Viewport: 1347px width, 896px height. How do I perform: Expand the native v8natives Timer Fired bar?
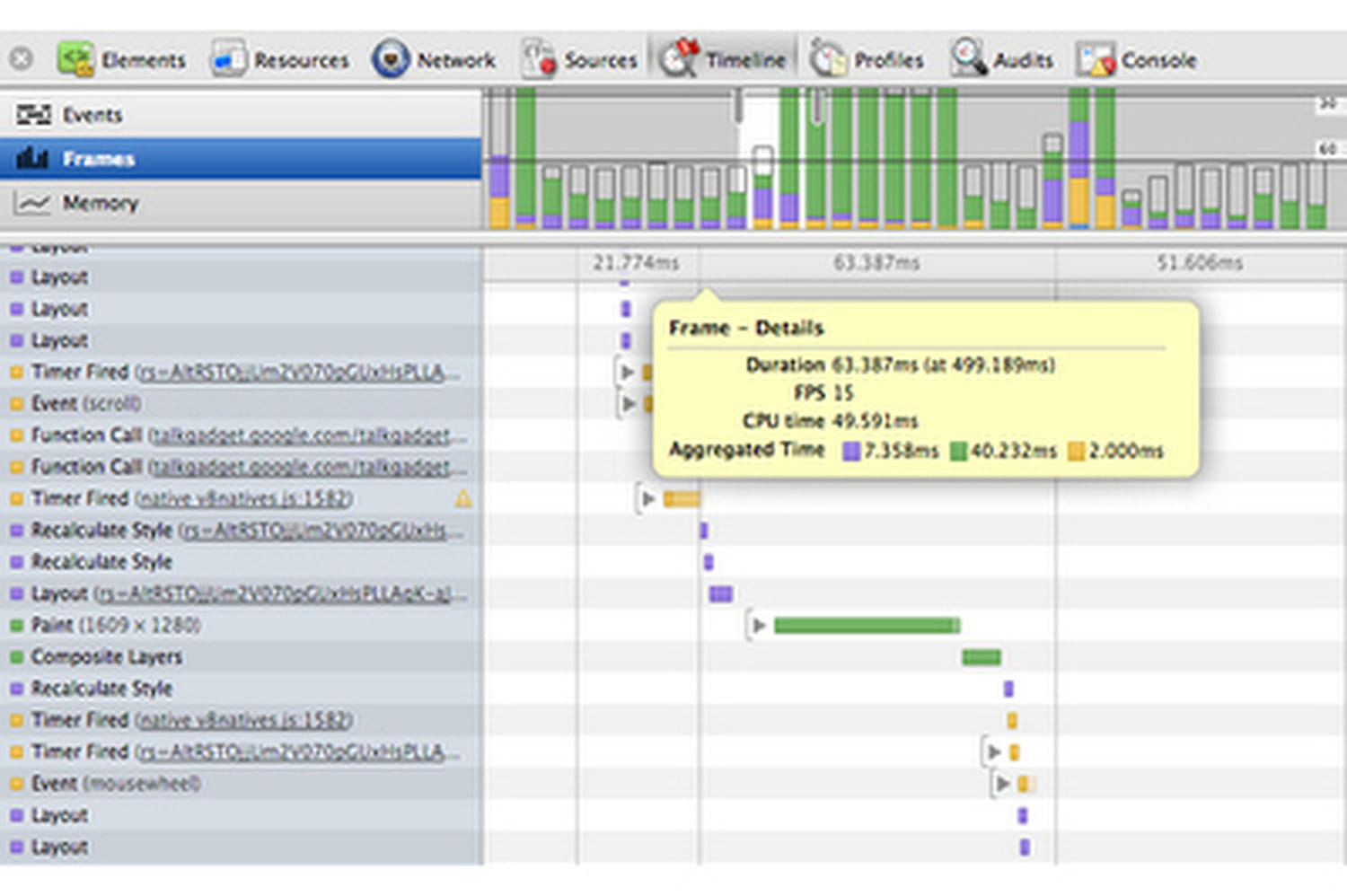coord(647,498)
